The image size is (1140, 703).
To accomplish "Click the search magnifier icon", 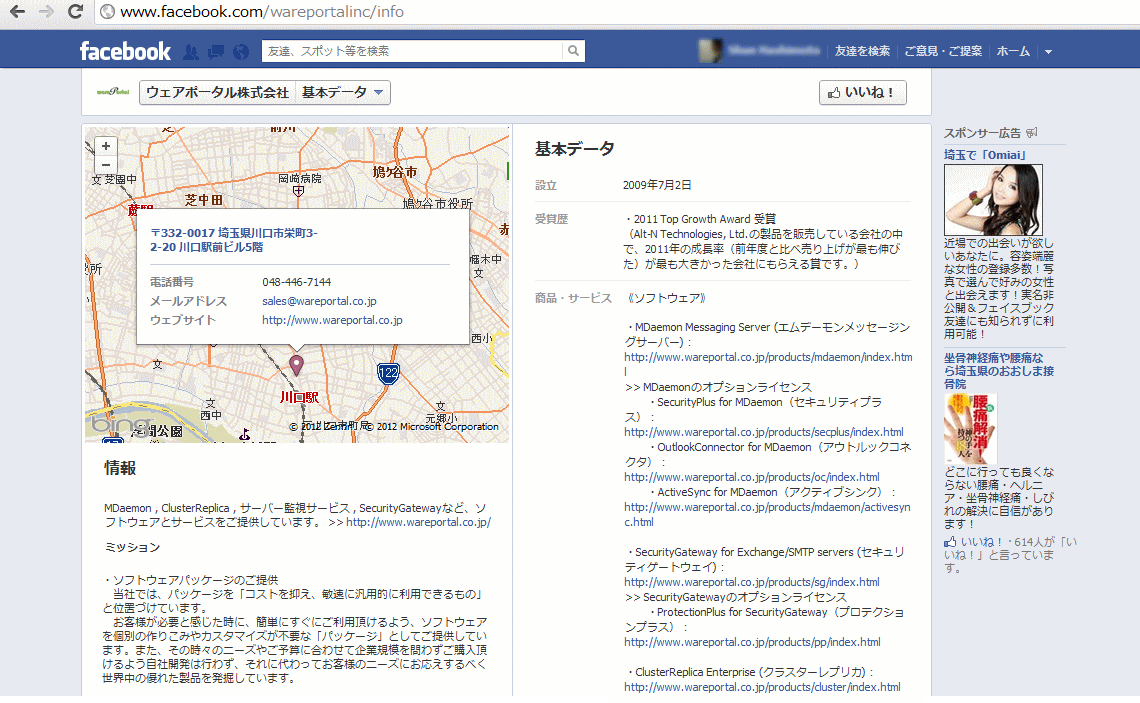I will (x=574, y=51).
